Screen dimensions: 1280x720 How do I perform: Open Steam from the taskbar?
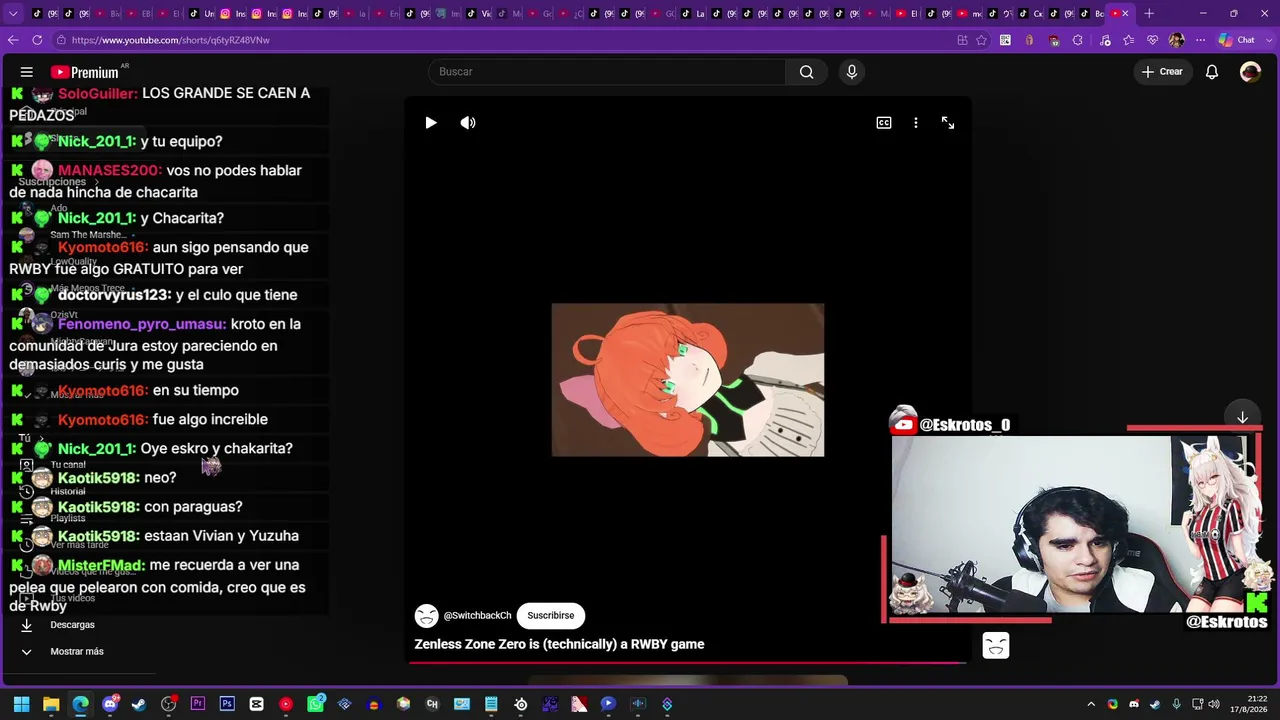pyautogui.click(x=139, y=704)
